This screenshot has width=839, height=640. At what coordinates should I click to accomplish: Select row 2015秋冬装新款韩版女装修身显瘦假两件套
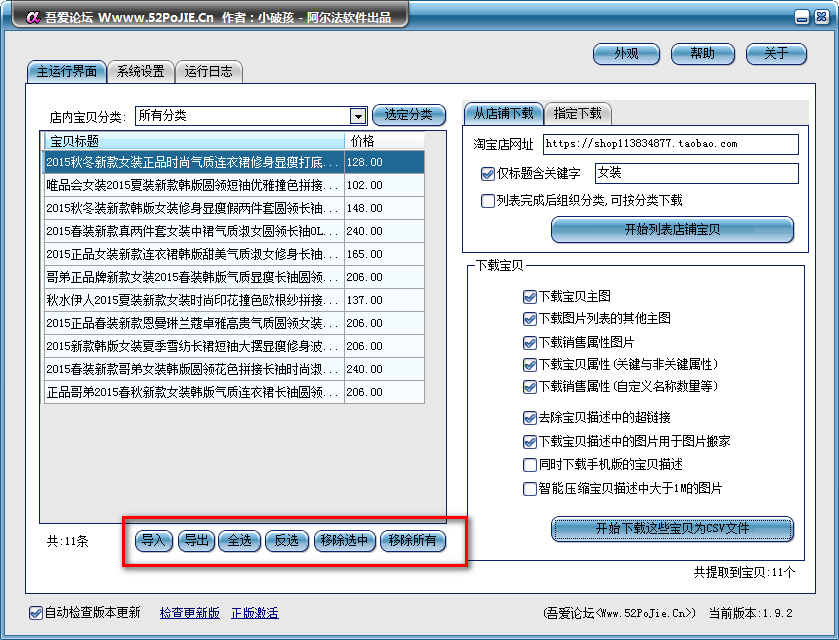pyautogui.click(x=234, y=208)
